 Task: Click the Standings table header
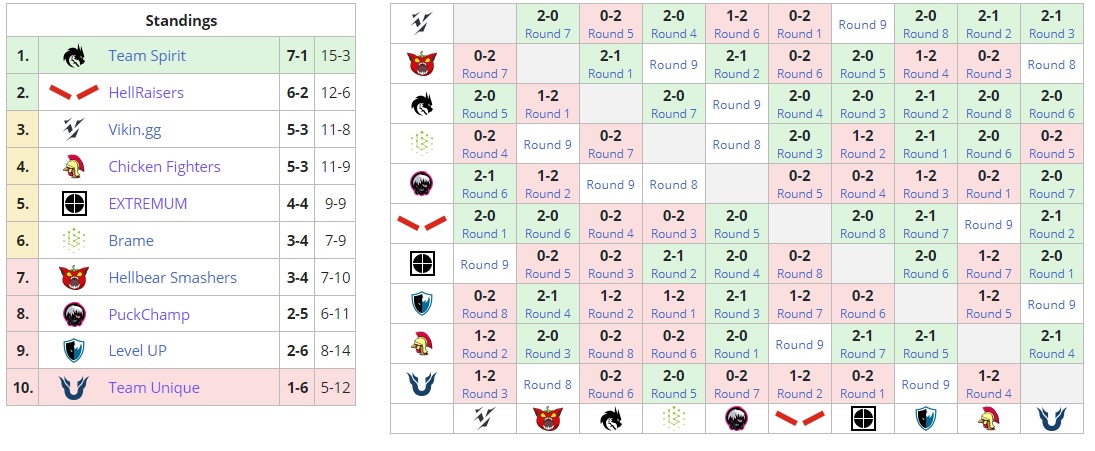[x=181, y=20]
